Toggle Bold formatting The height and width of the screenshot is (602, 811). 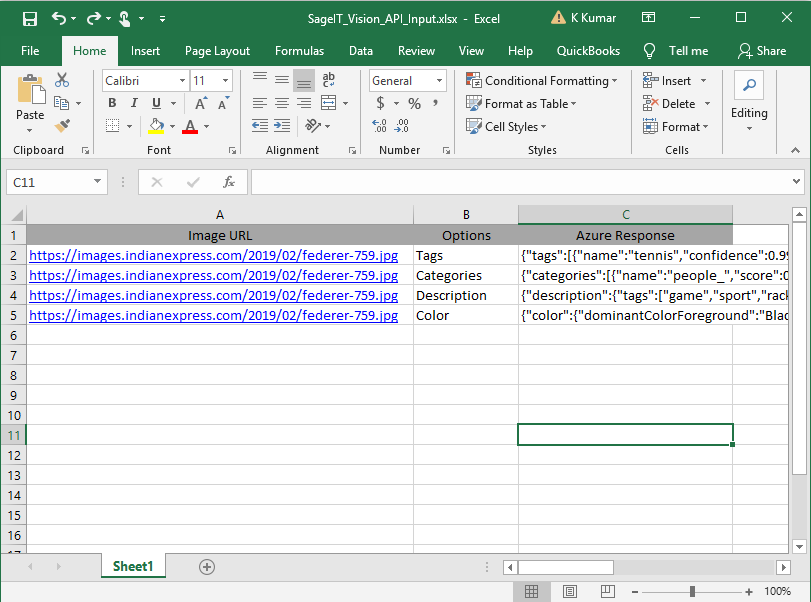[x=113, y=103]
